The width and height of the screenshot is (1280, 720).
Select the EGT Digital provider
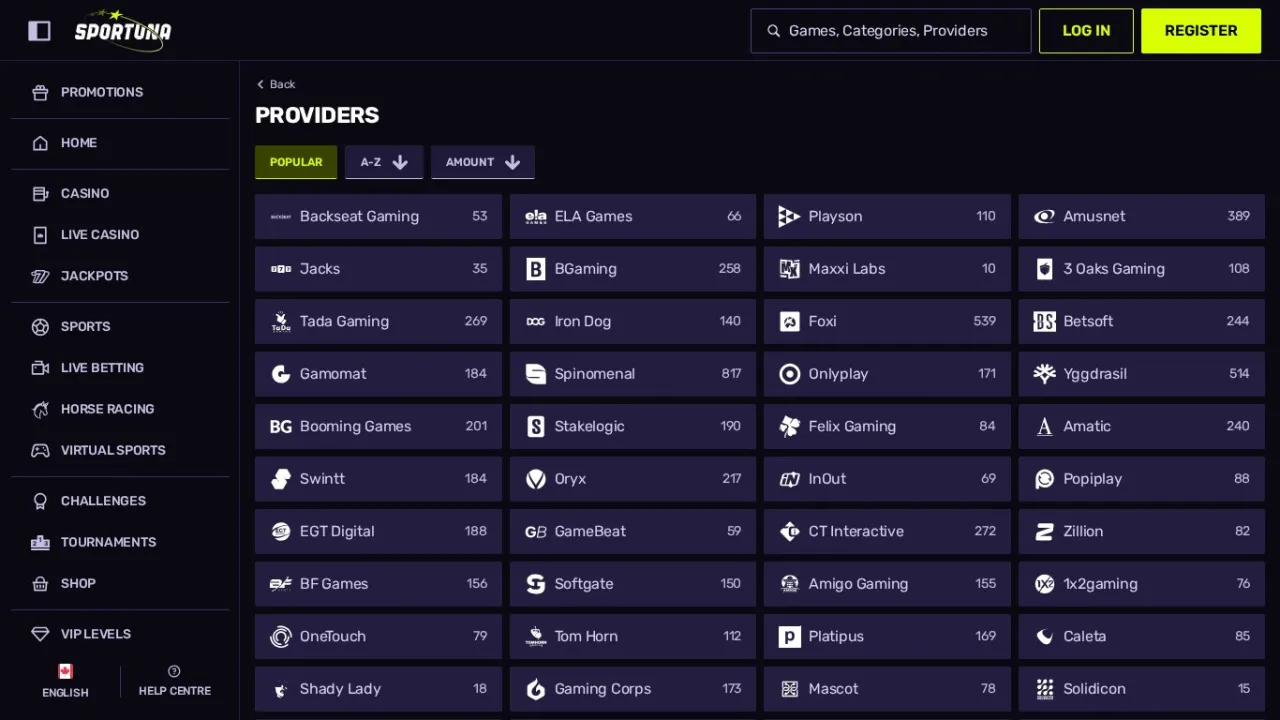coord(378,531)
